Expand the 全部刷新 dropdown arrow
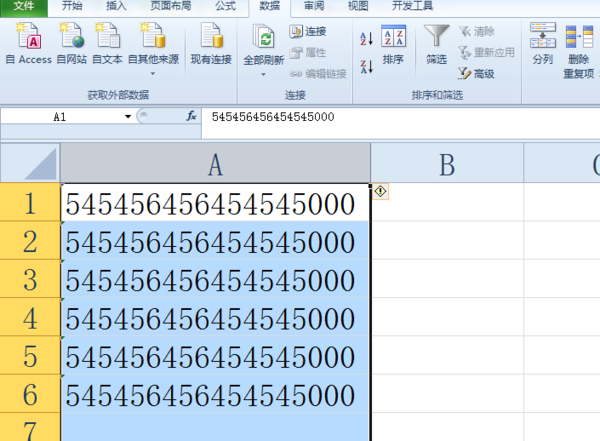 (263, 74)
